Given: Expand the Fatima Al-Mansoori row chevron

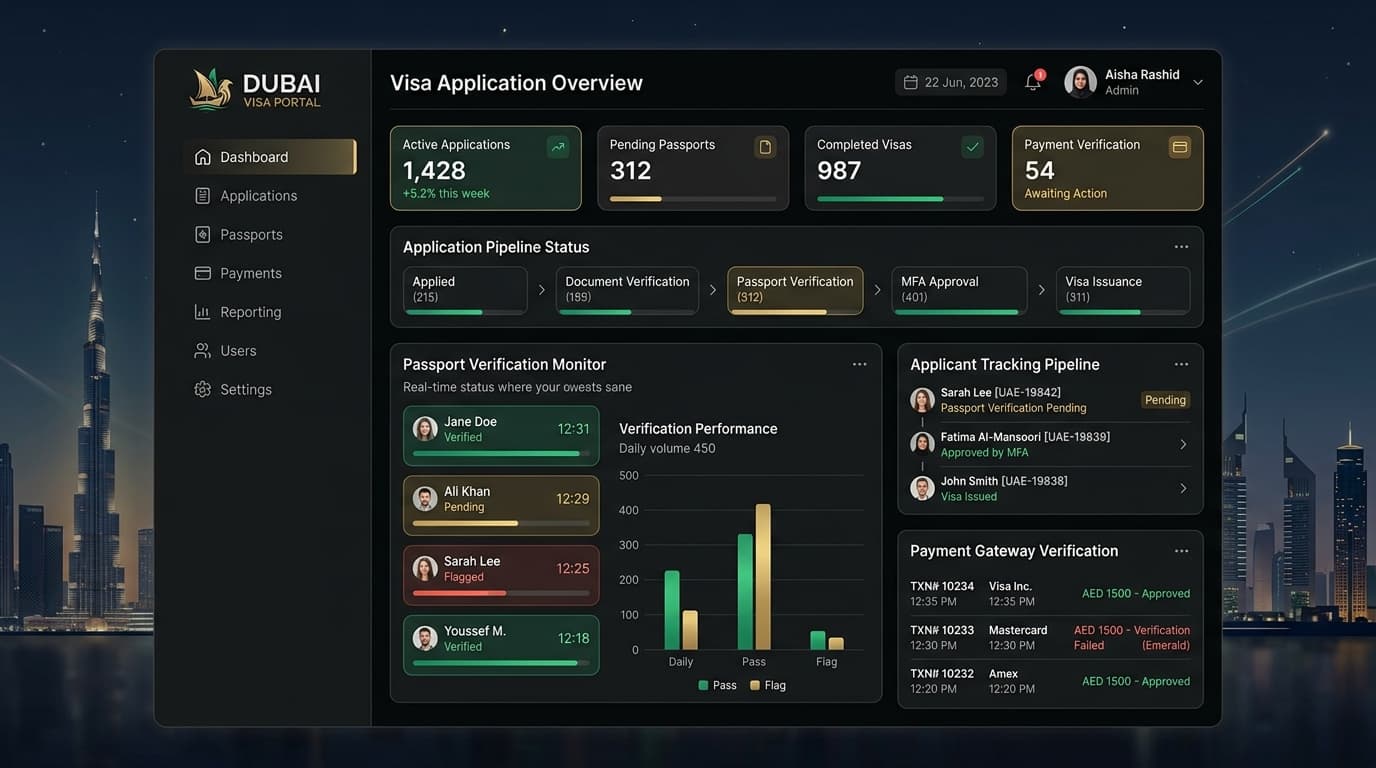Looking at the screenshot, I should click(1183, 444).
